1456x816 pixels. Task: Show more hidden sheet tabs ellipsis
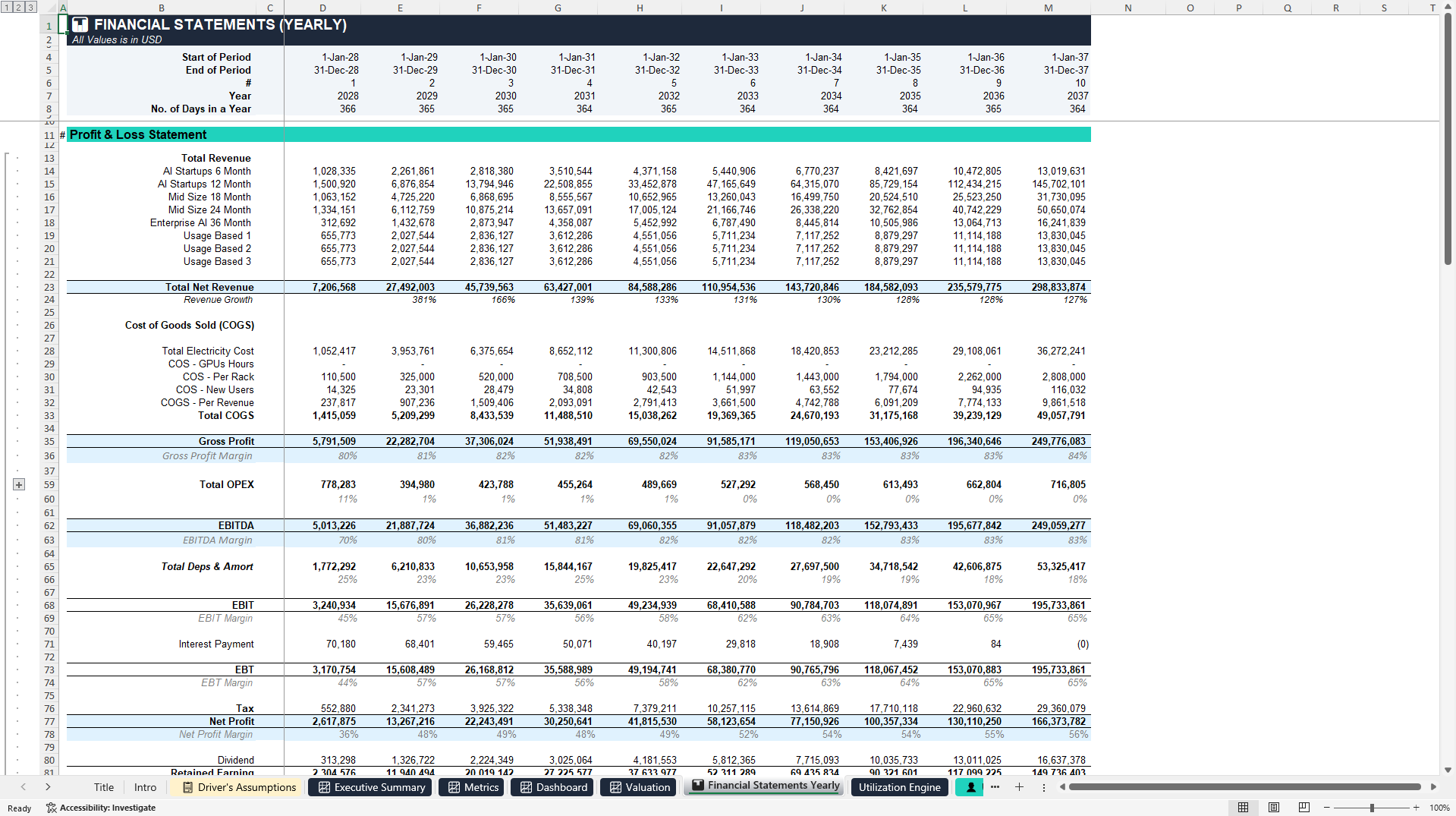tap(995, 787)
